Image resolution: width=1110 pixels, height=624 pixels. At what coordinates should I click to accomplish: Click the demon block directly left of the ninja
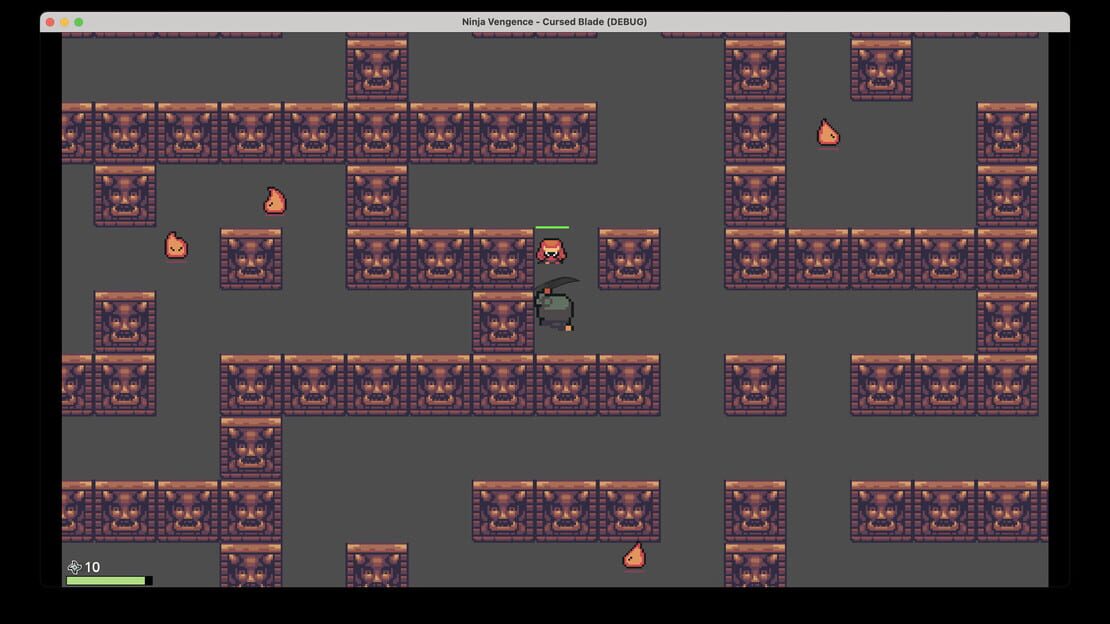(503, 322)
